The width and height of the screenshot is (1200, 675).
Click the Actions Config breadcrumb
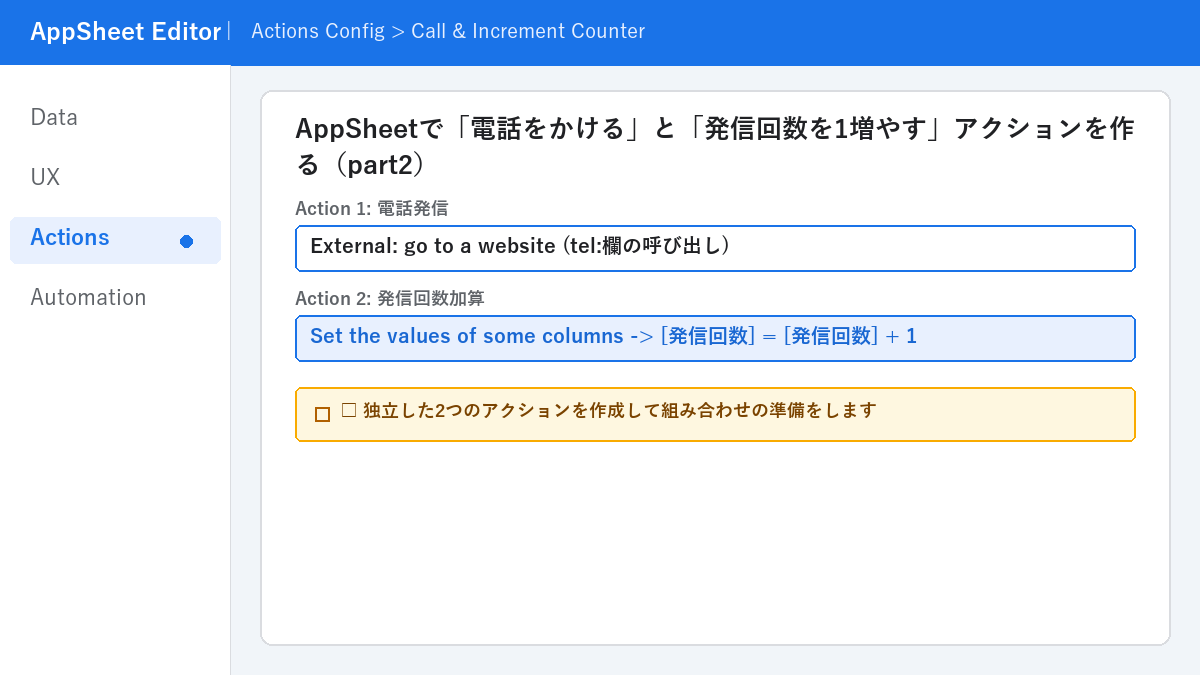pyautogui.click(x=448, y=31)
